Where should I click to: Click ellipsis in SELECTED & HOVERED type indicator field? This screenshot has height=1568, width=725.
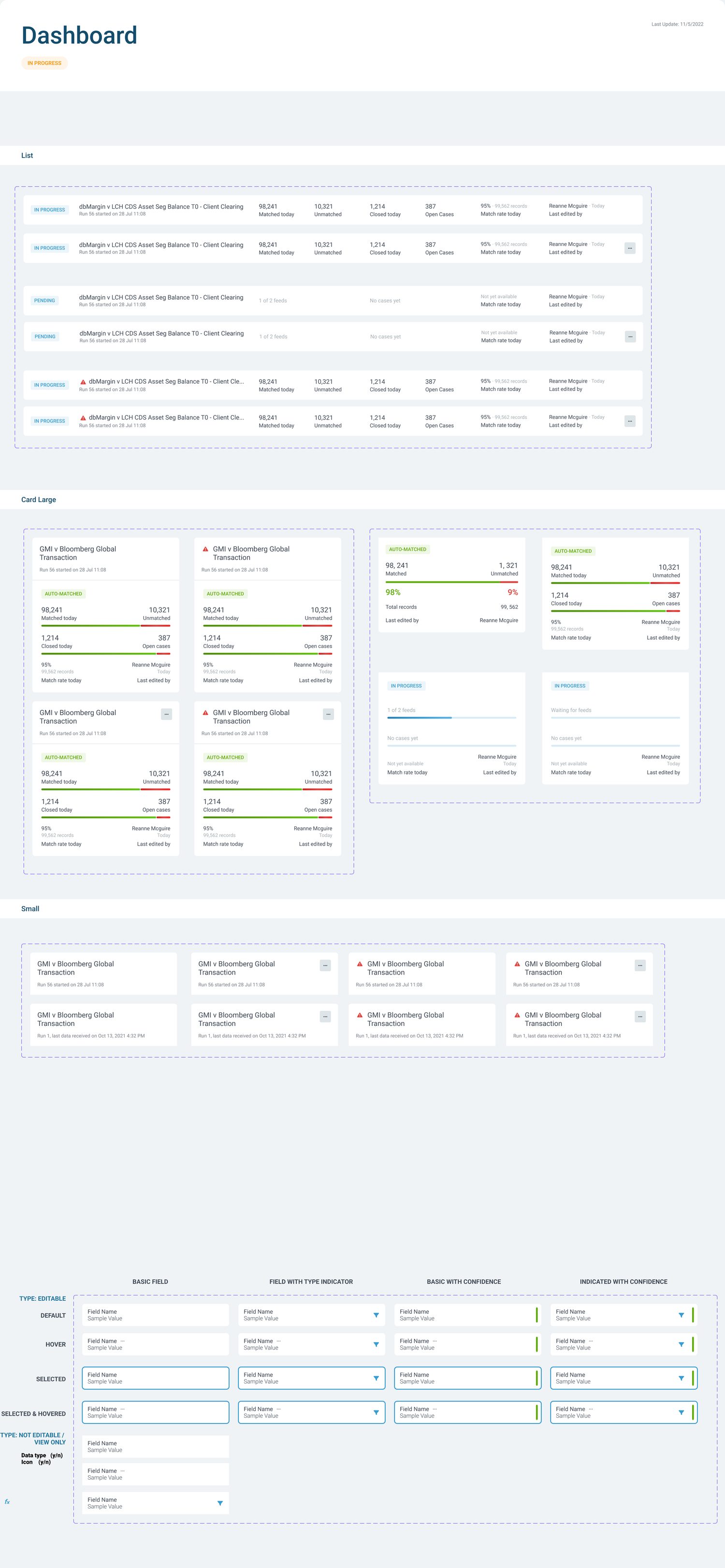[279, 1409]
